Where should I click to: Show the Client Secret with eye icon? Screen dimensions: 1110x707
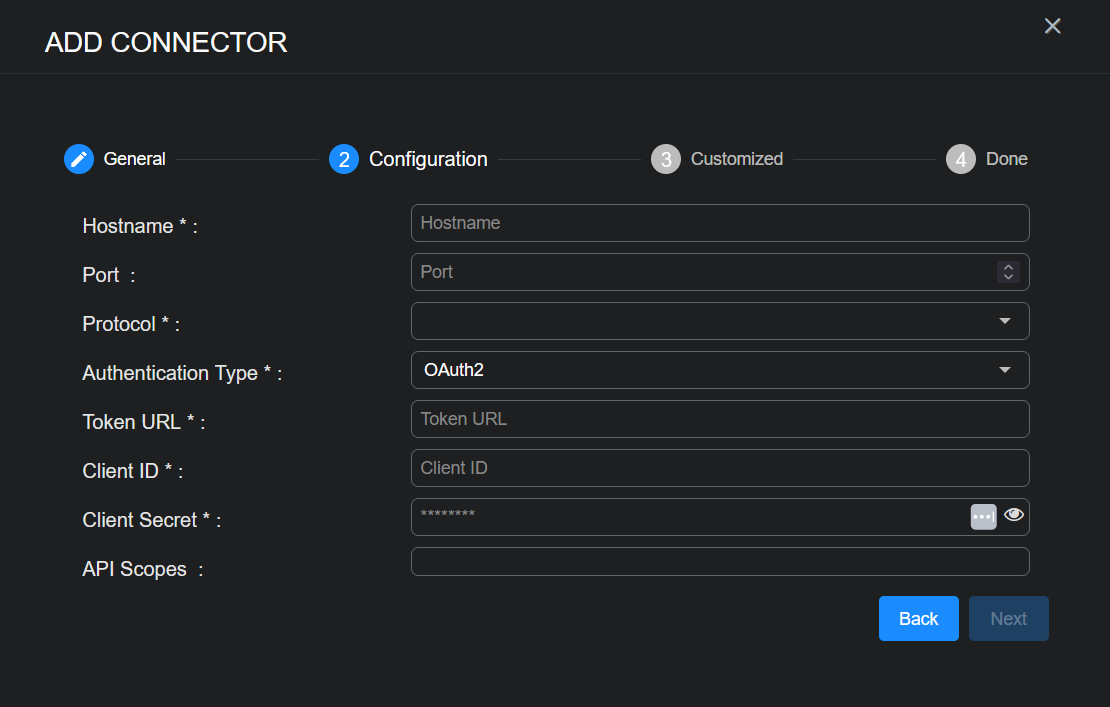click(1014, 515)
